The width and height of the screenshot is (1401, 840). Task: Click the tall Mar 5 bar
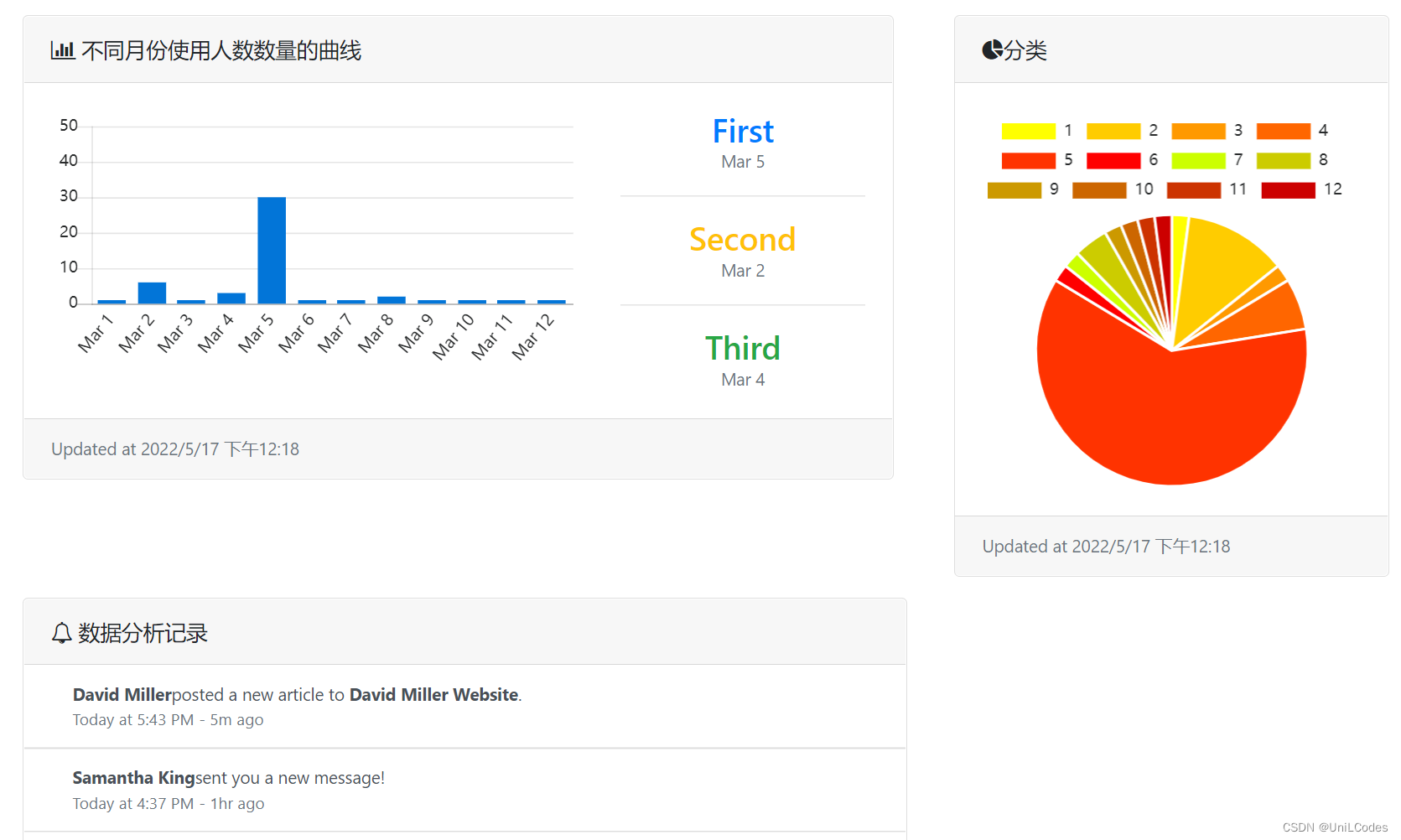click(272, 250)
